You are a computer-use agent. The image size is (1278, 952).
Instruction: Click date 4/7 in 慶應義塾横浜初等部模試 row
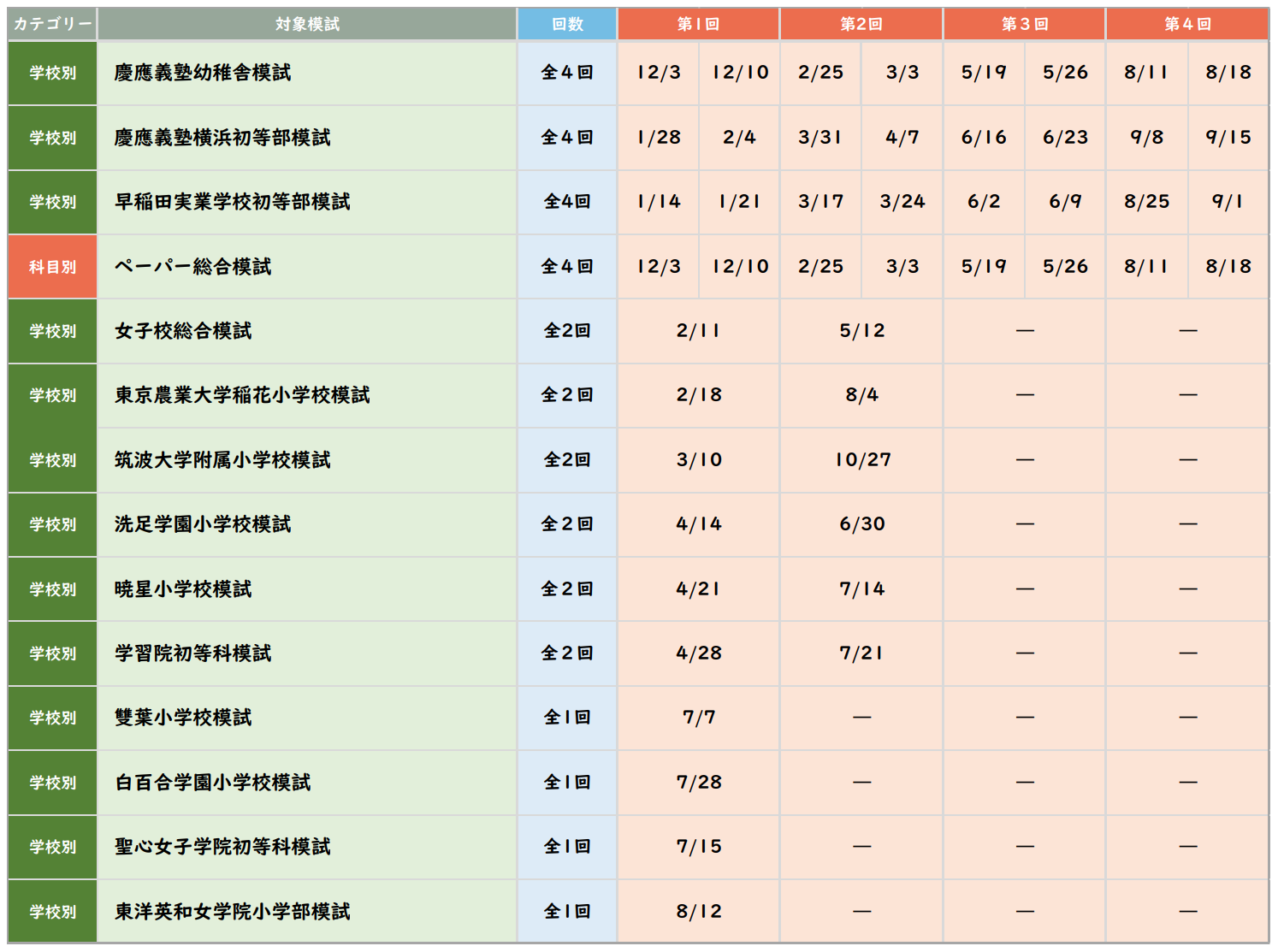point(902,137)
